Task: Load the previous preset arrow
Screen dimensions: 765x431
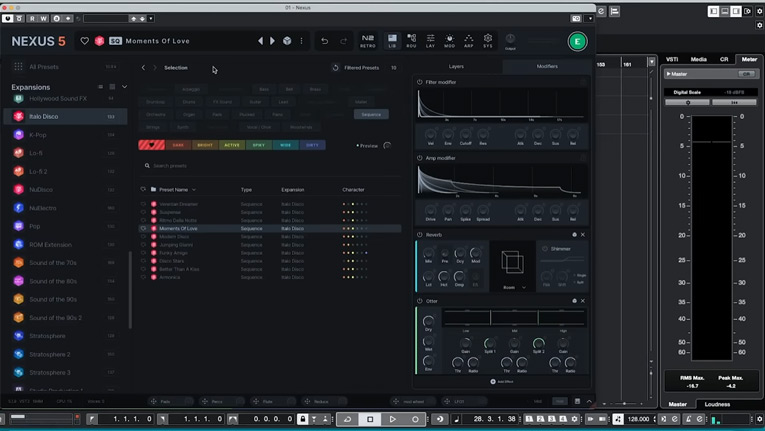Action: tap(260, 41)
